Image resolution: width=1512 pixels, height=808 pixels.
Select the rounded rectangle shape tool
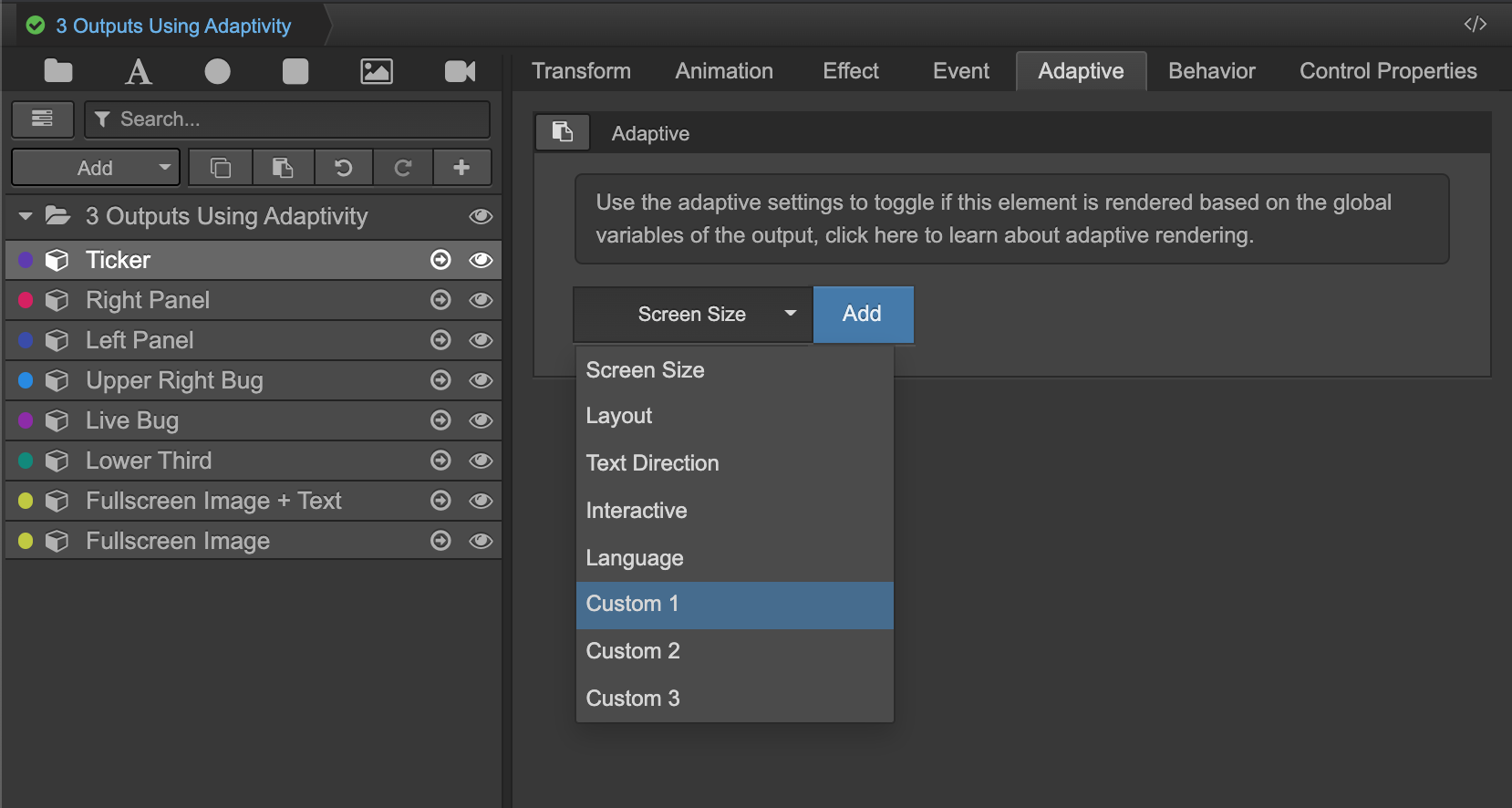[x=295, y=71]
